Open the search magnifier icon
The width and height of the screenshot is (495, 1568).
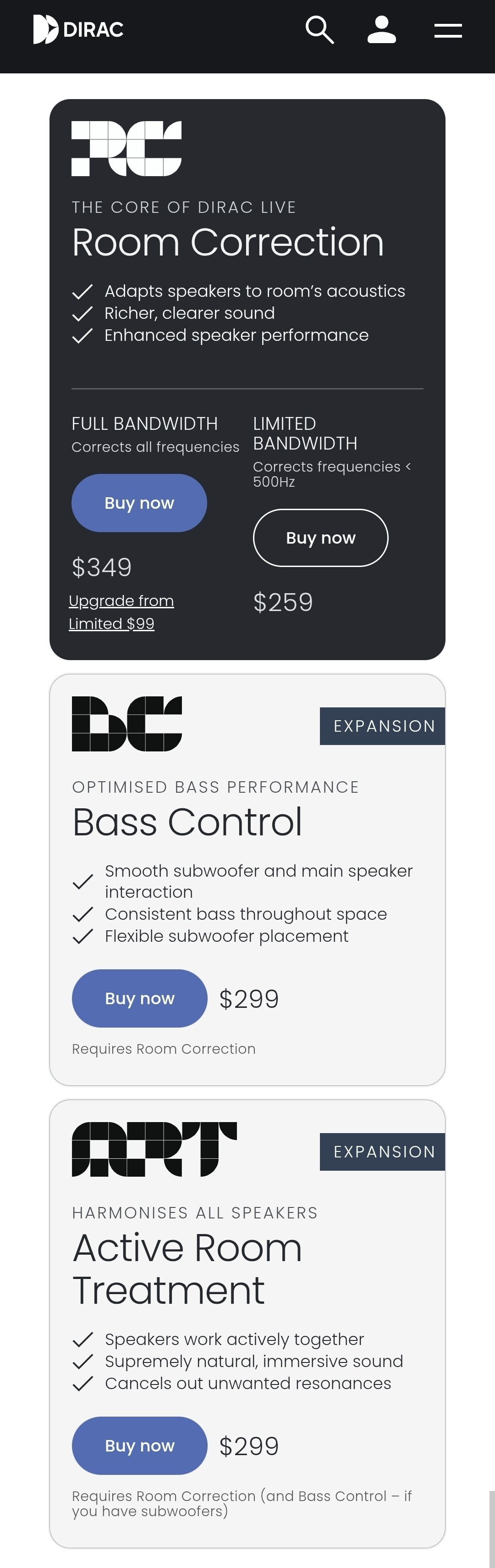click(320, 30)
